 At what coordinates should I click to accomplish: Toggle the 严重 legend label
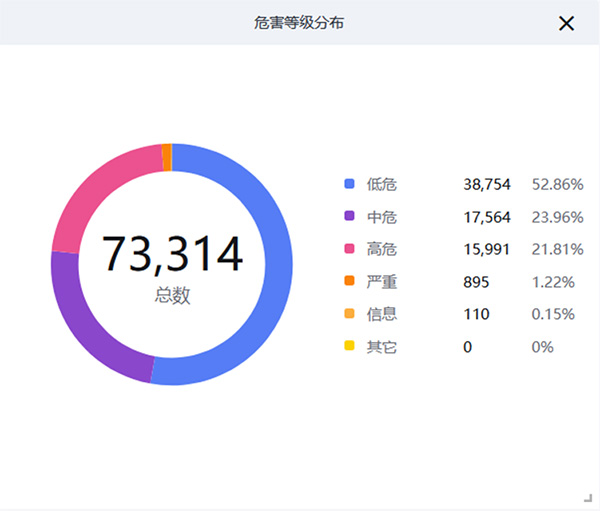[381, 281]
